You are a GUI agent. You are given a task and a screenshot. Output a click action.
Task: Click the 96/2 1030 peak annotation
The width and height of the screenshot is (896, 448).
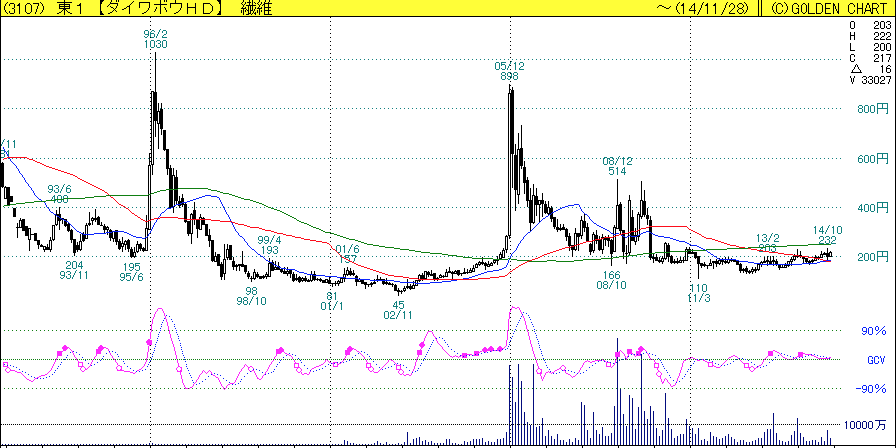[155, 39]
